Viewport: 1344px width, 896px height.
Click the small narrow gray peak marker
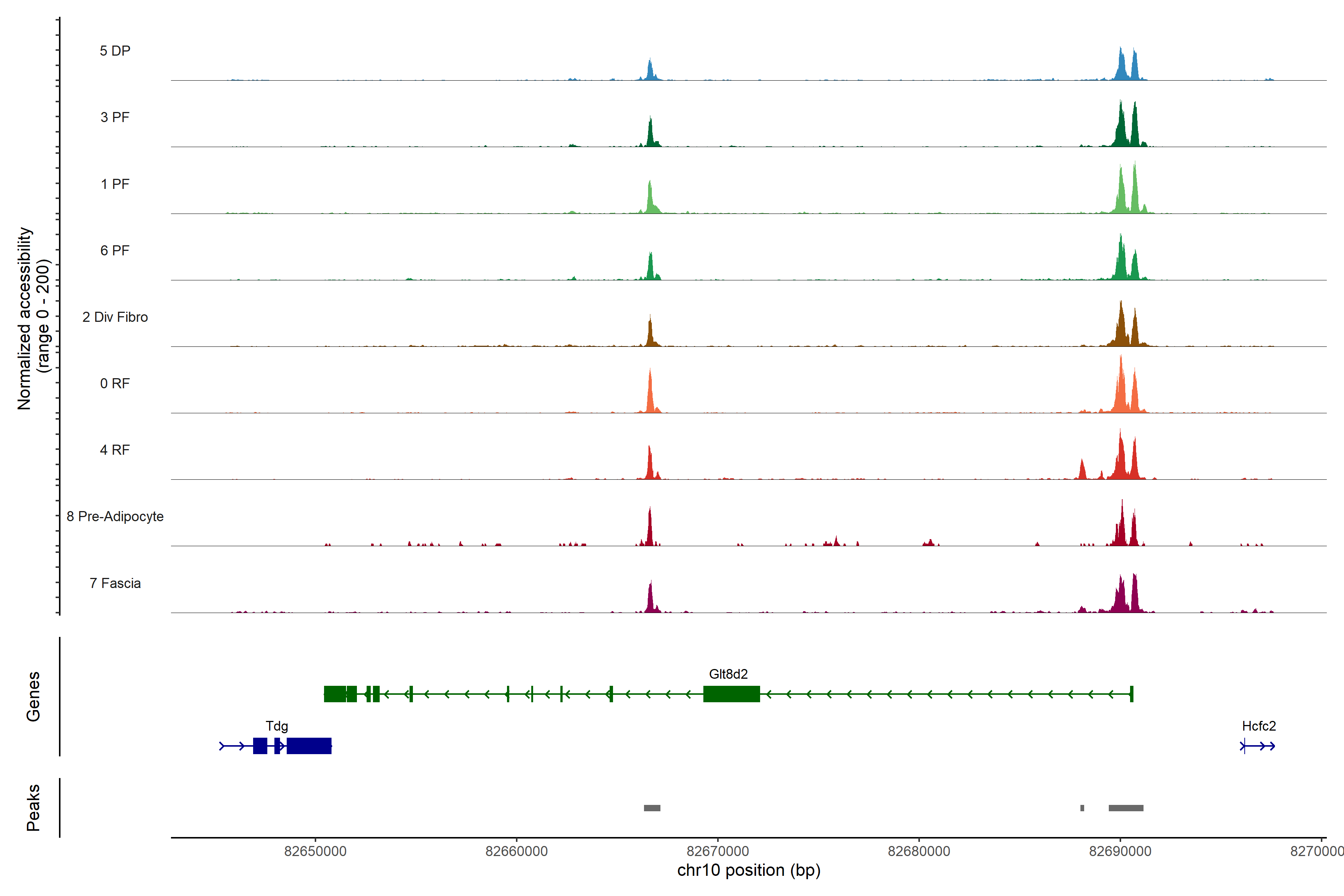[1082, 808]
